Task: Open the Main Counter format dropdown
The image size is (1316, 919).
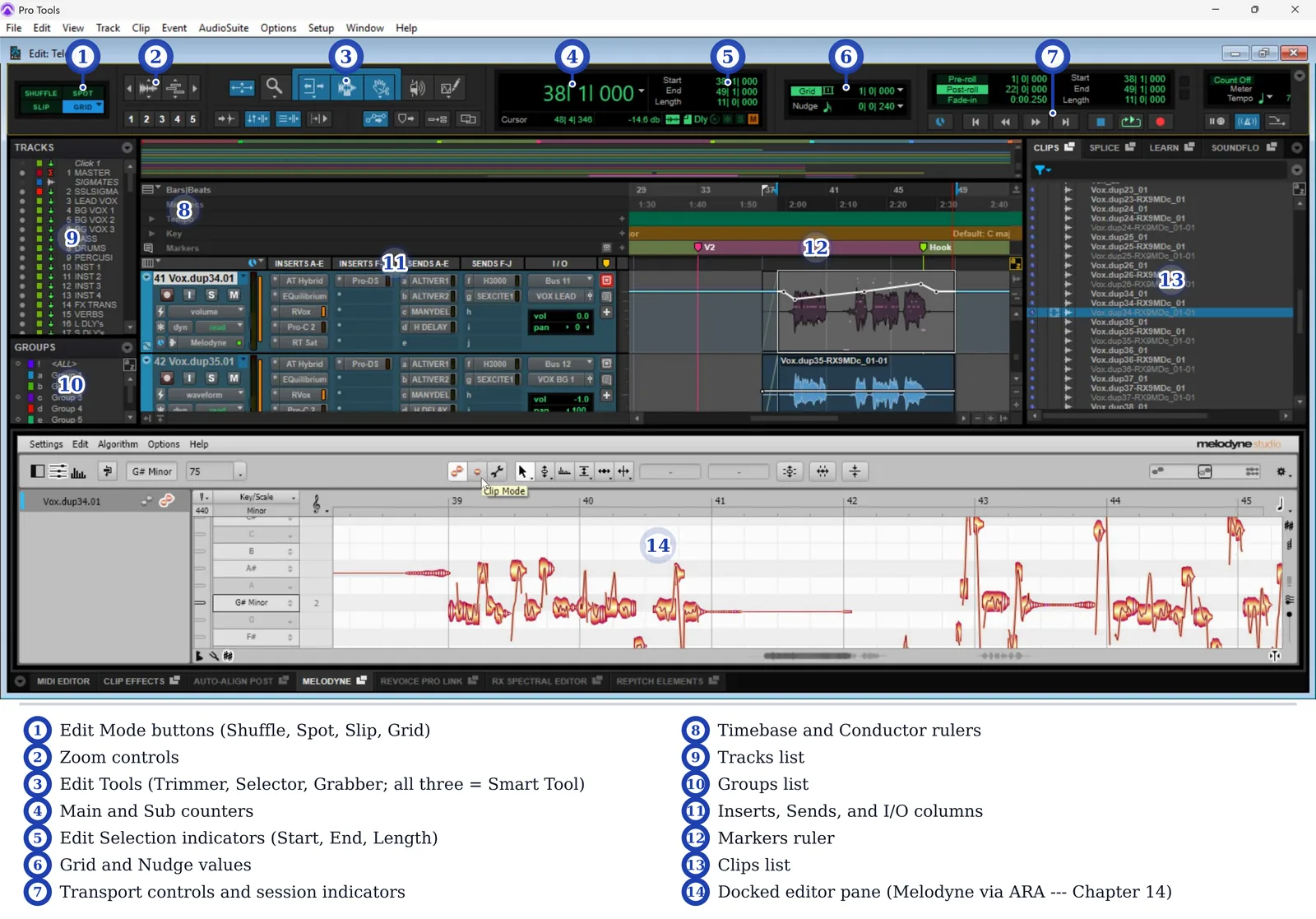Action: pos(642,91)
